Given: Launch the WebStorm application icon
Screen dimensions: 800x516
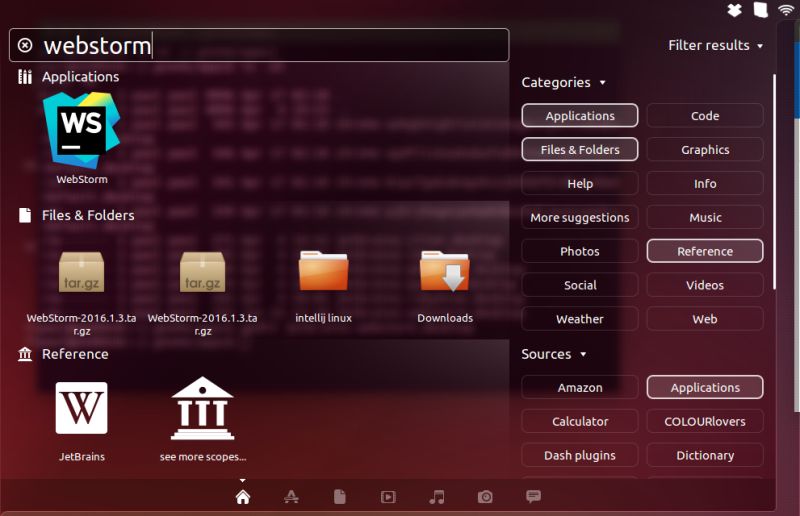Looking at the screenshot, I should pyautogui.click(x=82, y=130).
